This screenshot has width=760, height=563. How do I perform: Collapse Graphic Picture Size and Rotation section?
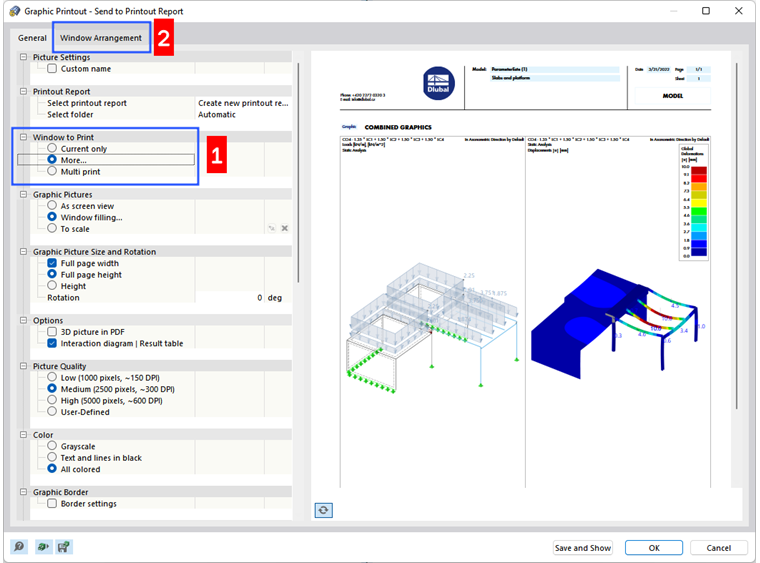click(x=23, y=251)
